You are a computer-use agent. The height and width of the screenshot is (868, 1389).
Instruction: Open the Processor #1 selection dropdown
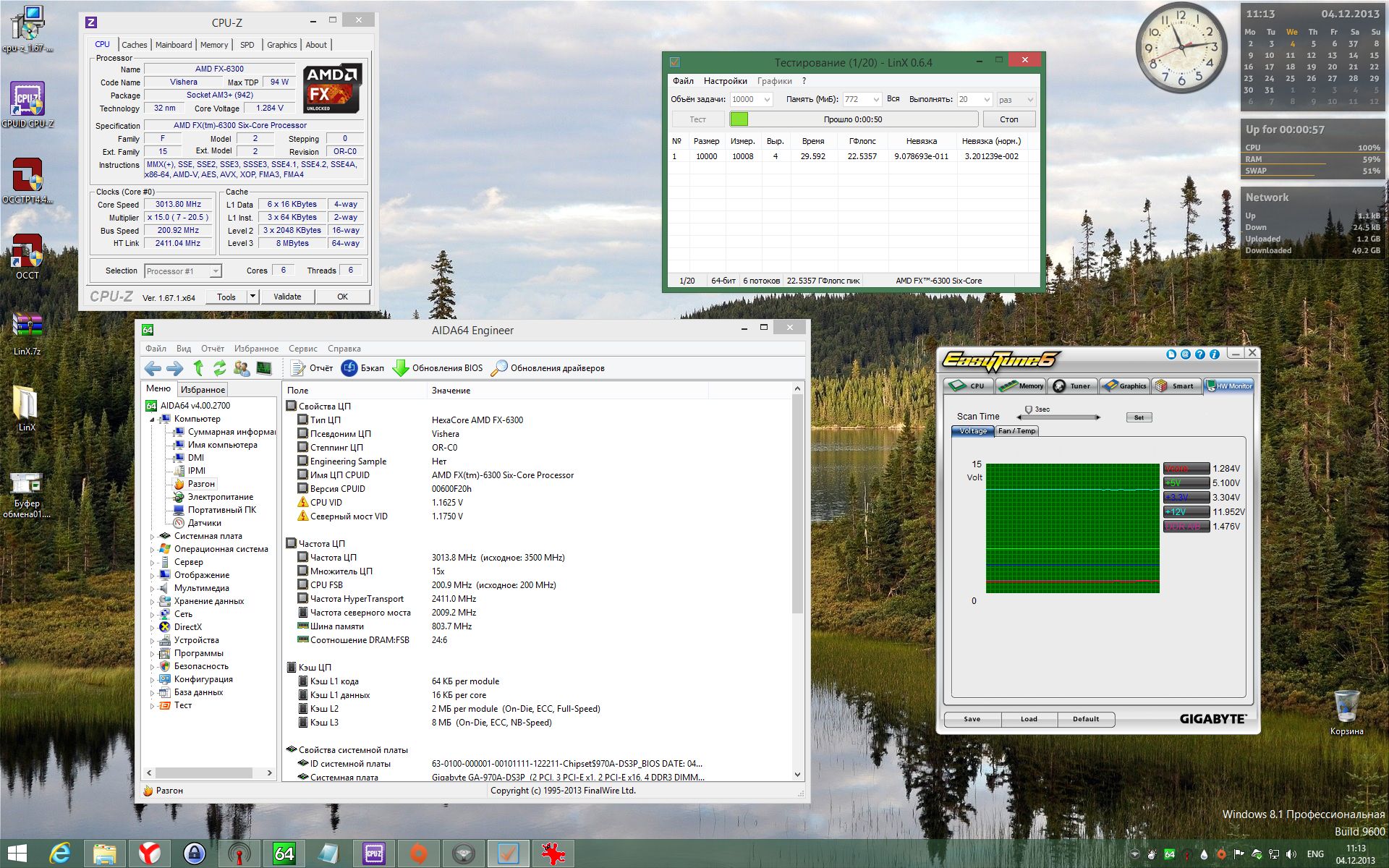[x=215, y=271]
